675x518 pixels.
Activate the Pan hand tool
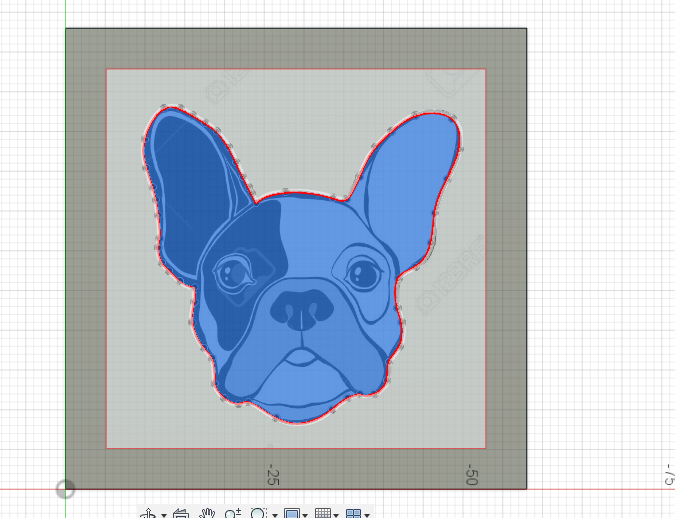coord(207,514)
